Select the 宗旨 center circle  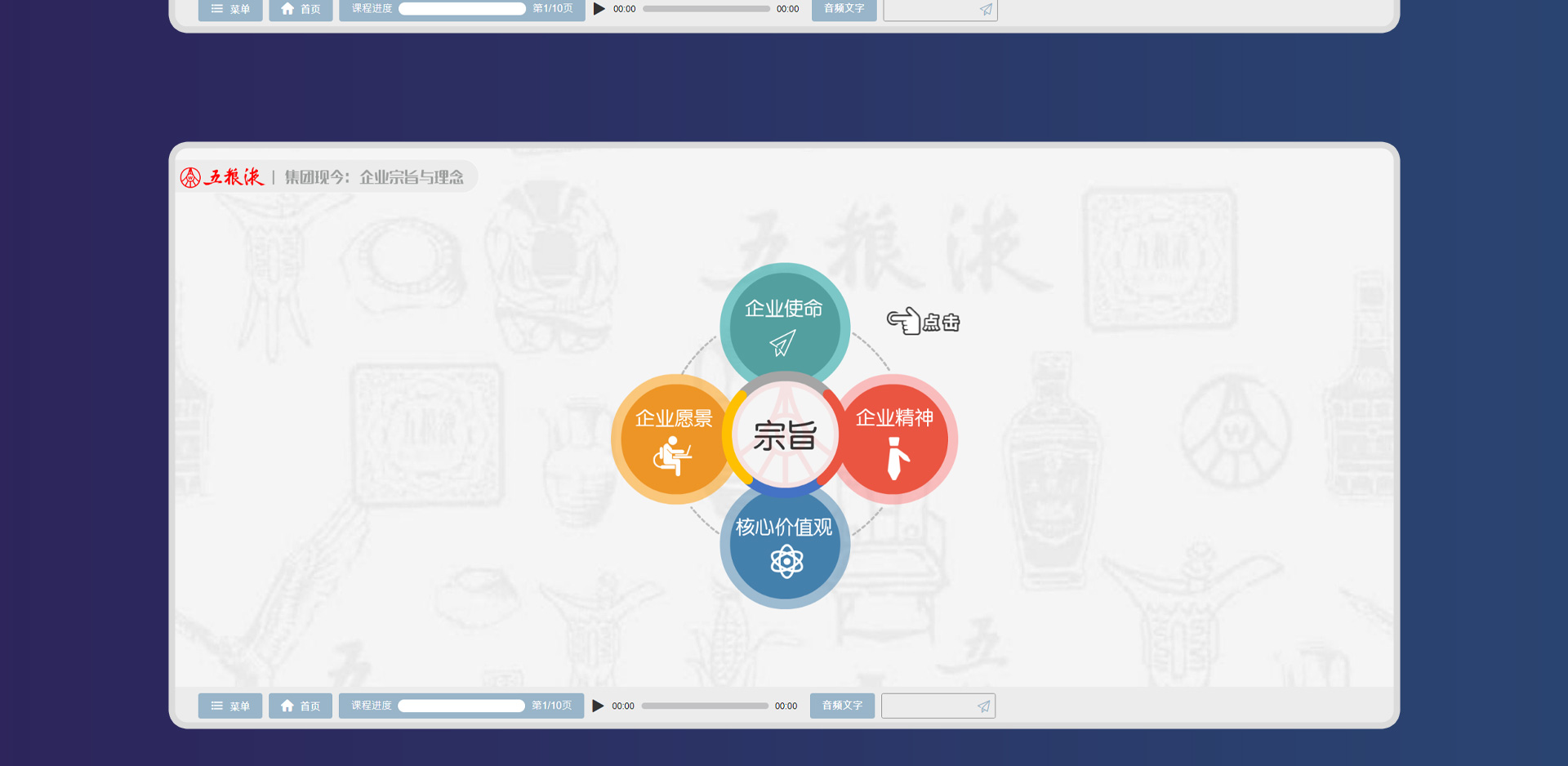785,436
